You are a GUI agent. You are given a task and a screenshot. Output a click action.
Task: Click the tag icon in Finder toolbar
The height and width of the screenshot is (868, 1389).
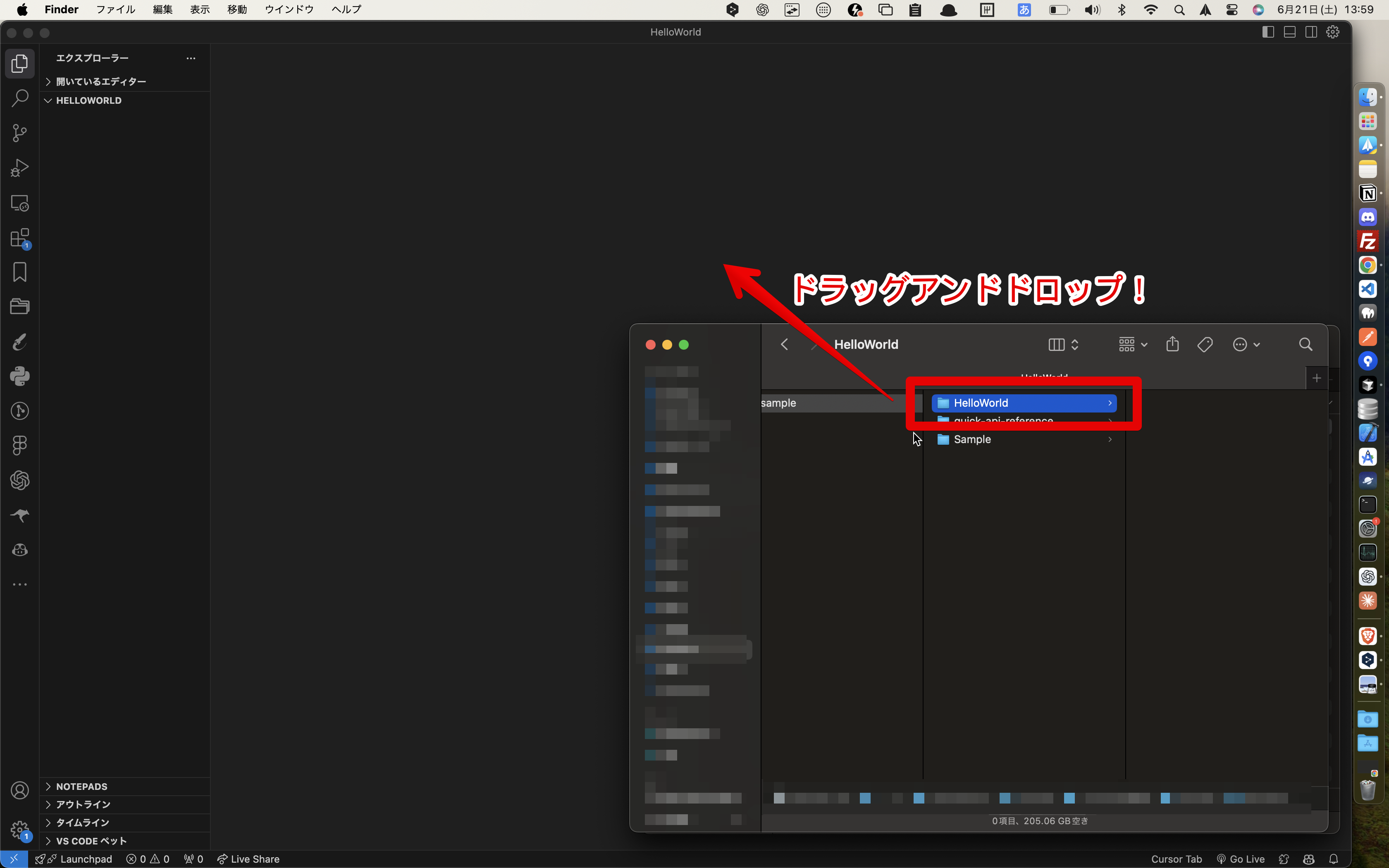pos(1205,344)
